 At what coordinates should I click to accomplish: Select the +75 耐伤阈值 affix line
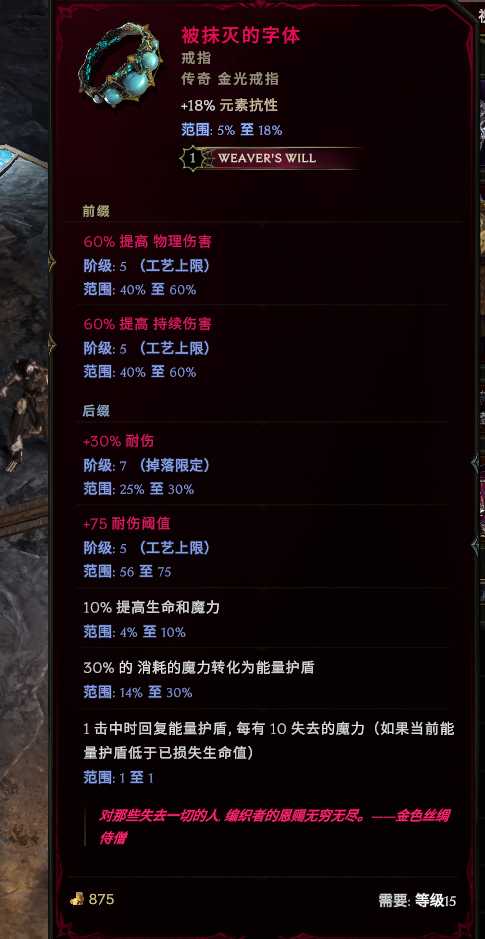click(127, 523)
